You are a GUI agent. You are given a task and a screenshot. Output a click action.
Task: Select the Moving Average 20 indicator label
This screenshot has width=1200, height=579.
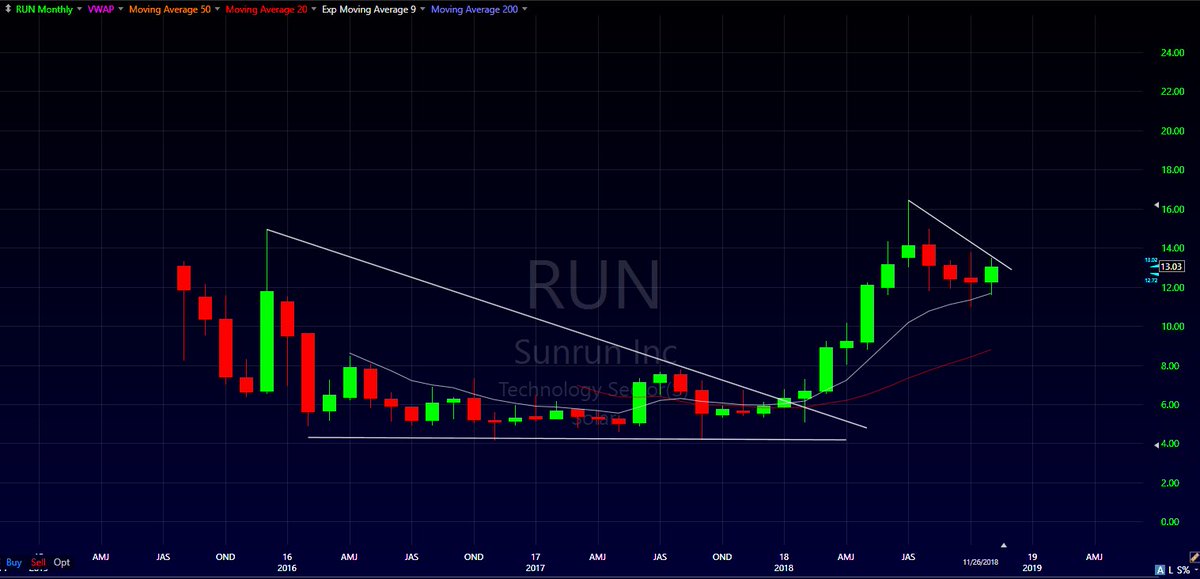266,9
